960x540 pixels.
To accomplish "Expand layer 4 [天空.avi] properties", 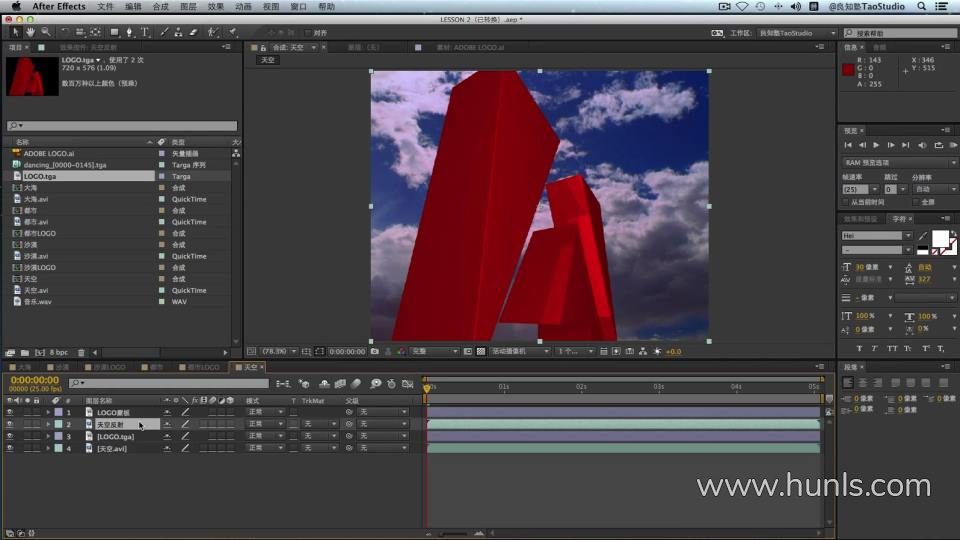I will pos(48,448).
